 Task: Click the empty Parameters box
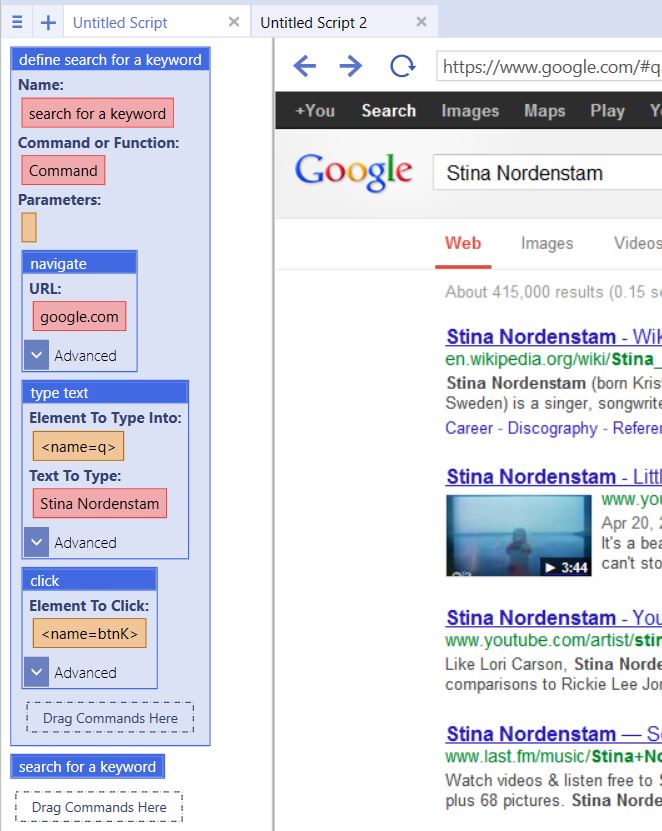(29, 227)
